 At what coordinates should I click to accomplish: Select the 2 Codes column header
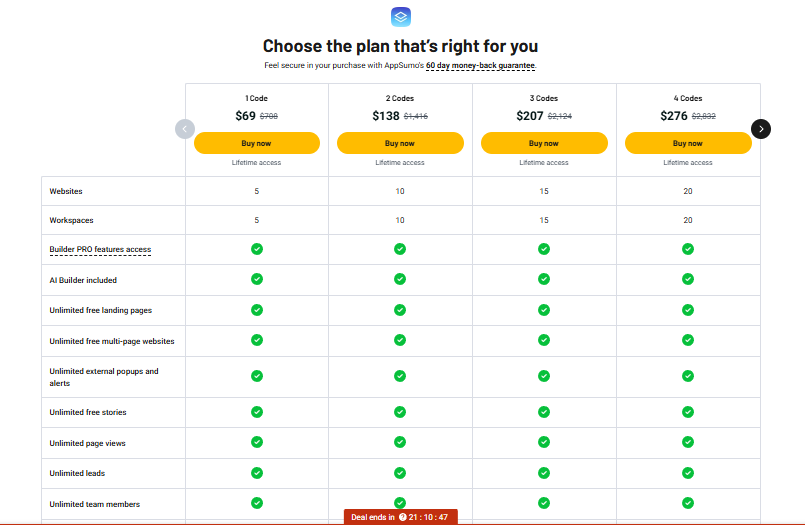(400, 98)
